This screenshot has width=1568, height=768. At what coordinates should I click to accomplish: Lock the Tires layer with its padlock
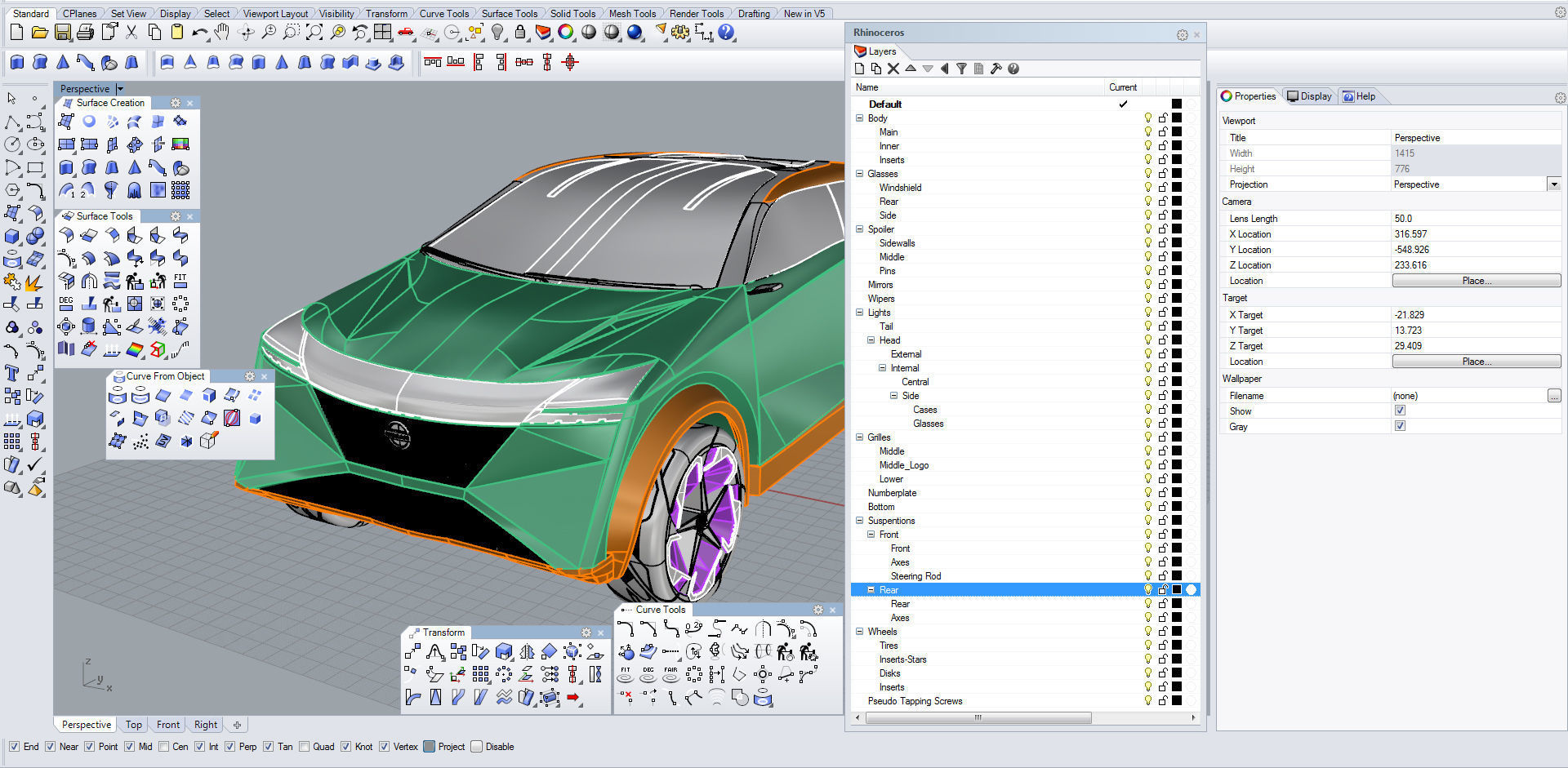coord(1163,645)
